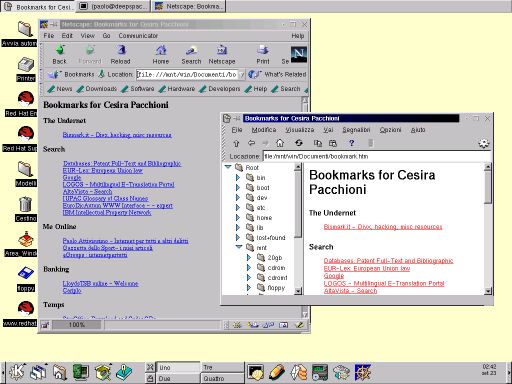The image size is (512, 384).
Task: Expand the dev folder
Action: (238, 198)
